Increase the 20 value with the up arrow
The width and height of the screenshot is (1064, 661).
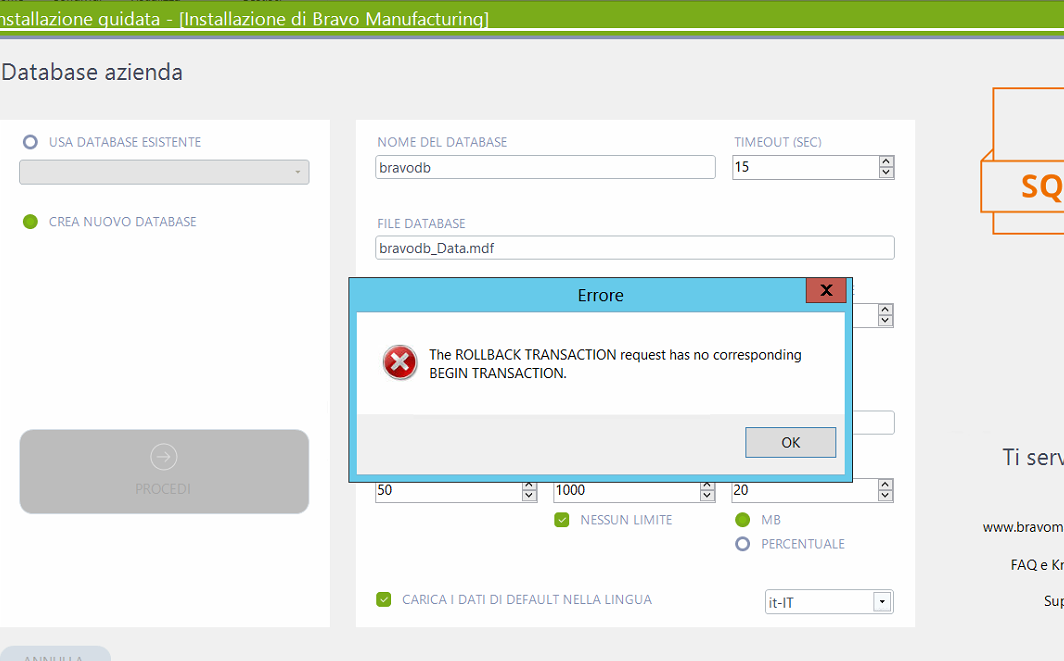click(x=885, y=485)
